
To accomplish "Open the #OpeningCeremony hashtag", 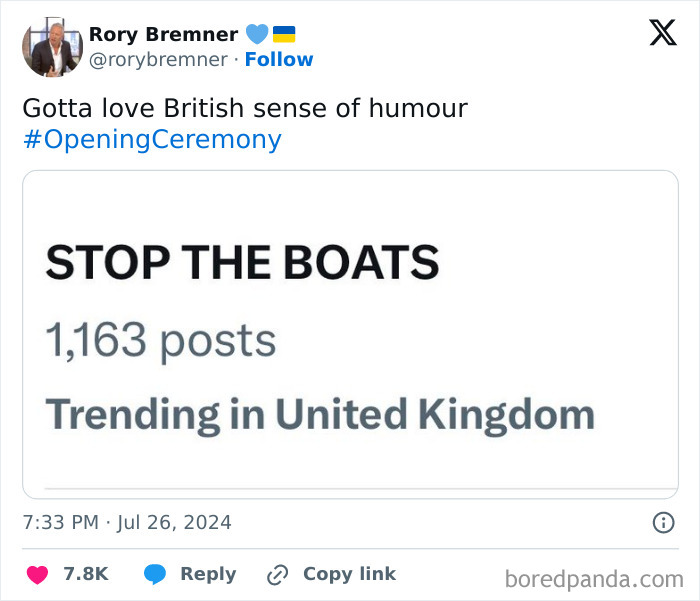I will 151,139.
